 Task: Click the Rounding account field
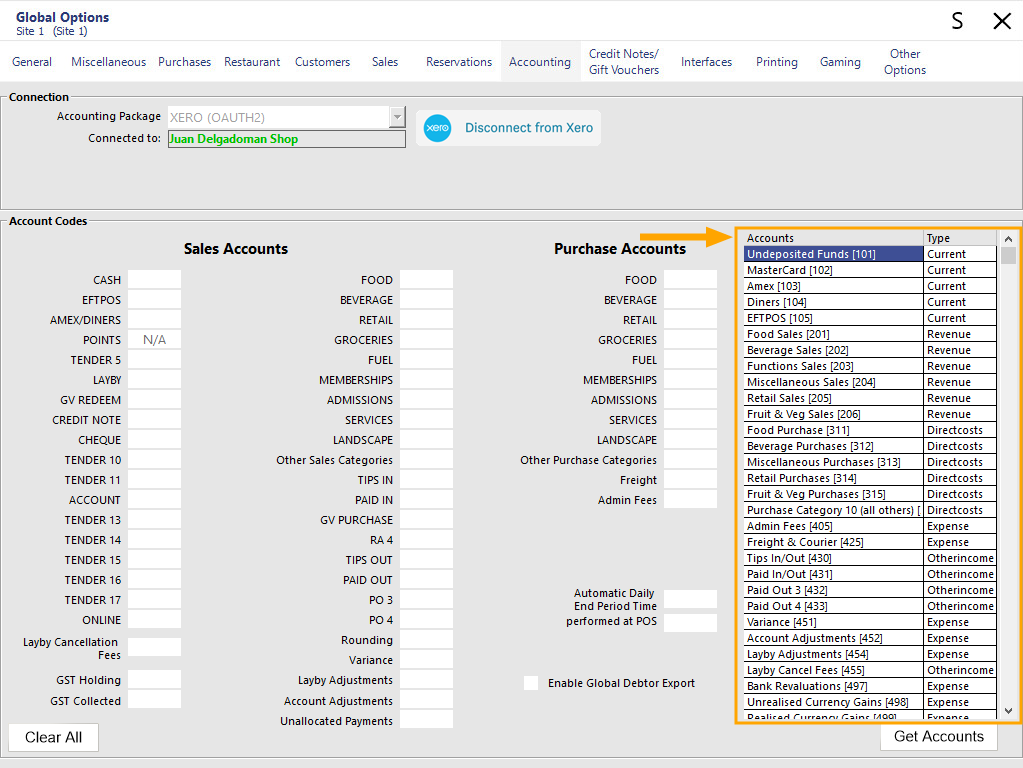point(426,640)
